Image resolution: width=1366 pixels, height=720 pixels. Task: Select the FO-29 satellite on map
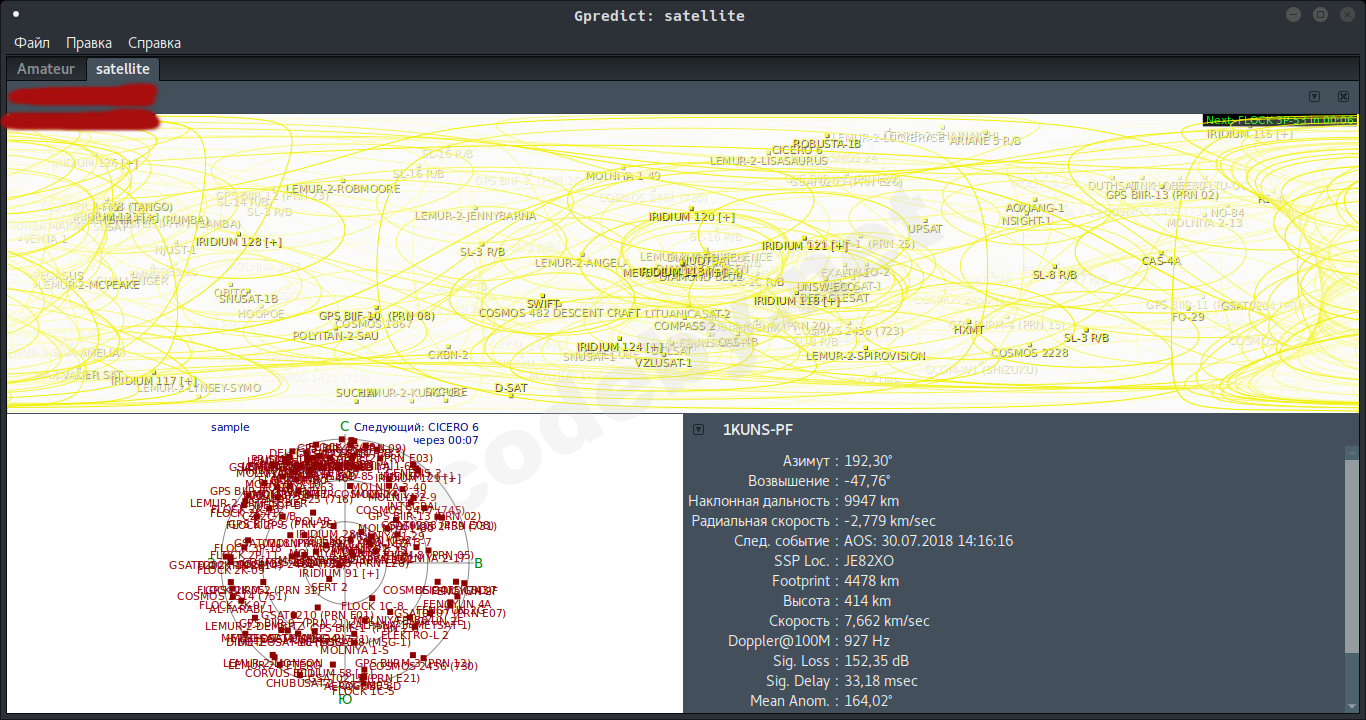(x=1187, y=317)
